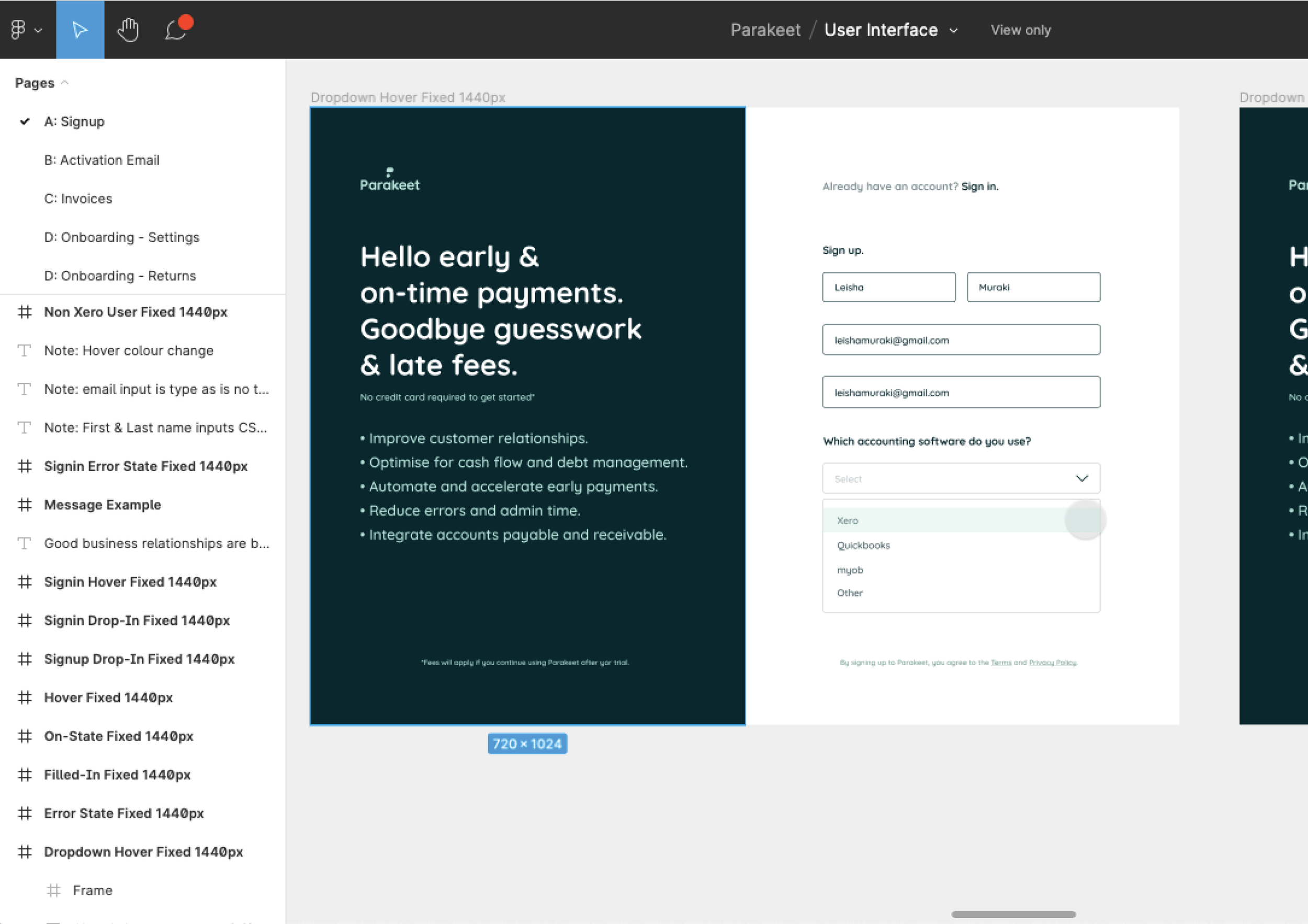Click frame icon beside Non Xero User
Image resolution: width=1308 pixels, height=924 pixels.
click(x=25, y=312)
